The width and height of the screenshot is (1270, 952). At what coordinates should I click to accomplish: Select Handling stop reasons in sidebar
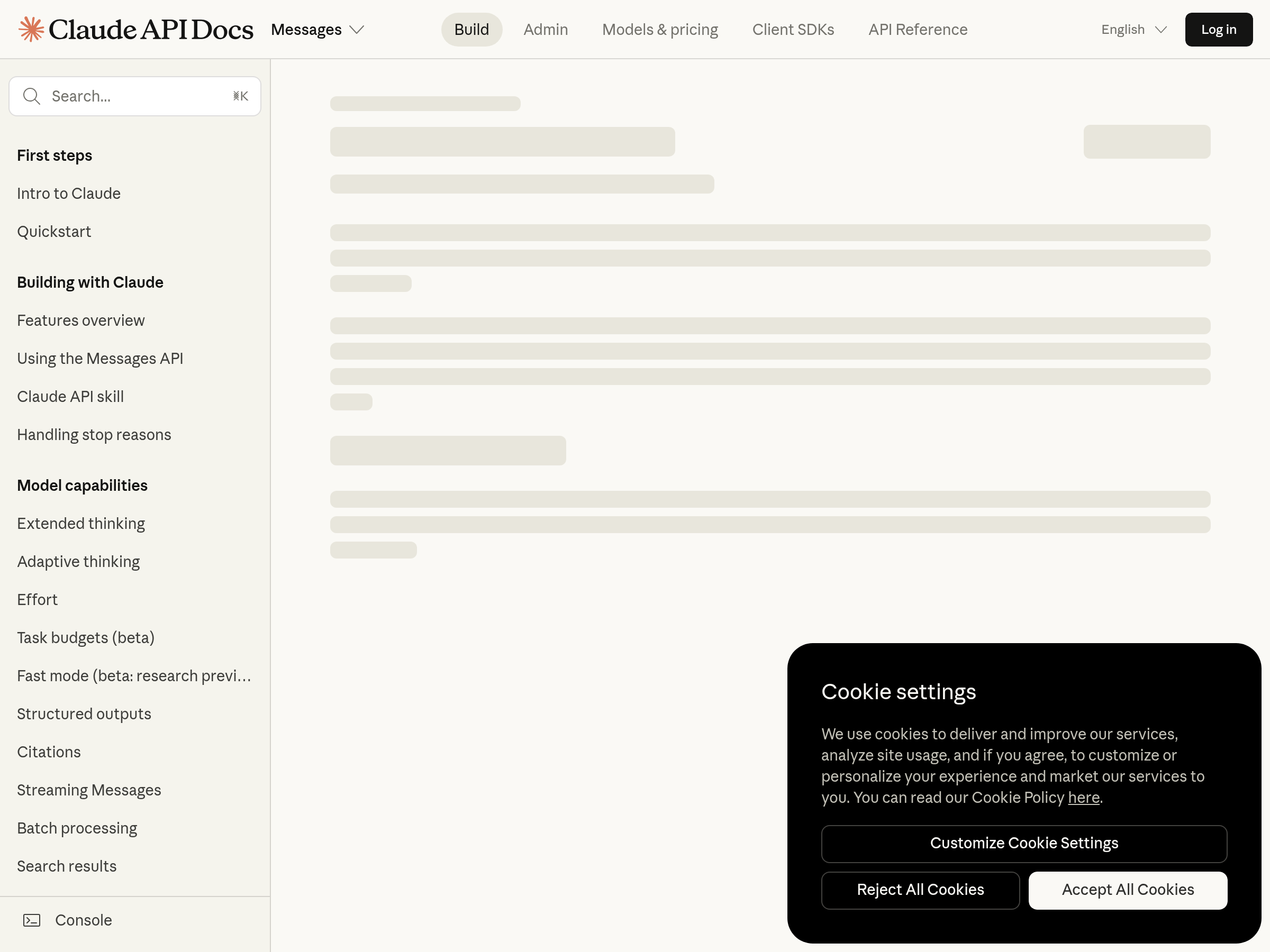[x=94, y=435]
